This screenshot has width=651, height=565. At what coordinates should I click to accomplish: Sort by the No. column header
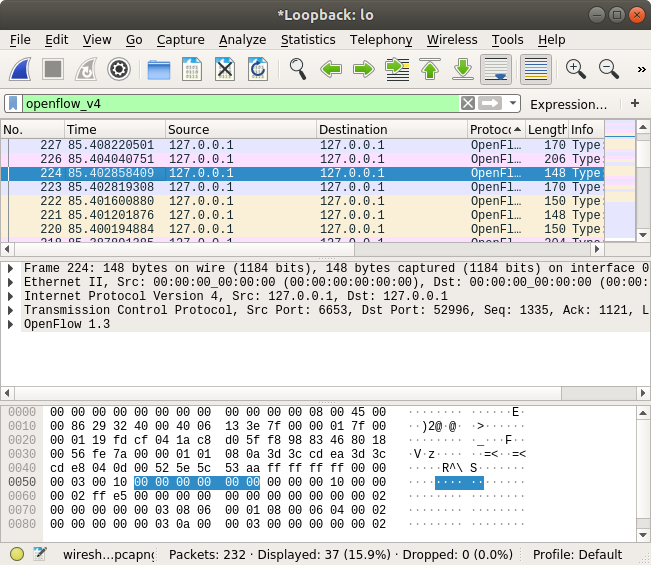[x=32, y=130]
